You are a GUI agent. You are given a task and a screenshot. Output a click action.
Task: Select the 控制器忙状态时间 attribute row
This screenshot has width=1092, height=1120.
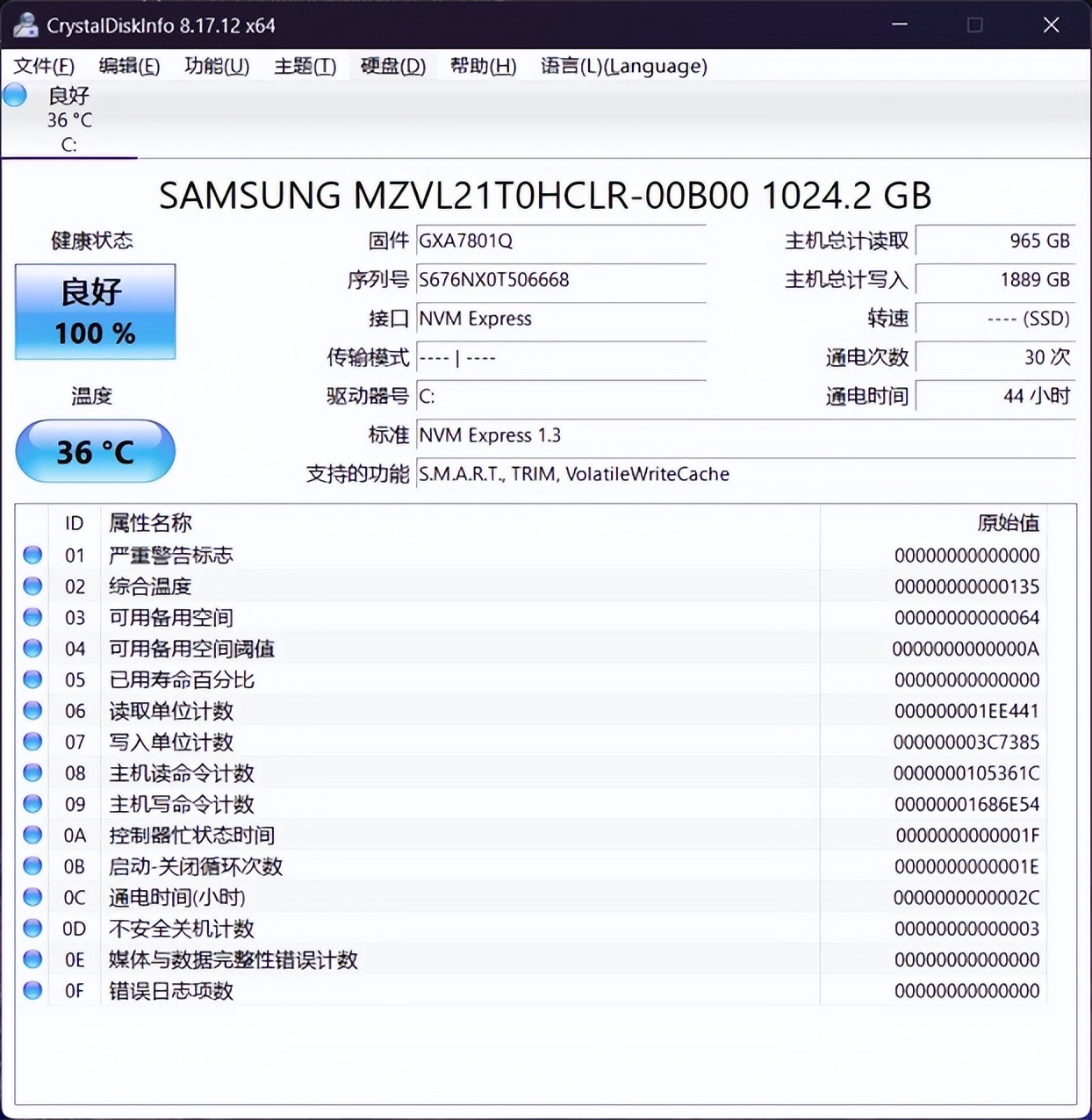coord(531,835)
